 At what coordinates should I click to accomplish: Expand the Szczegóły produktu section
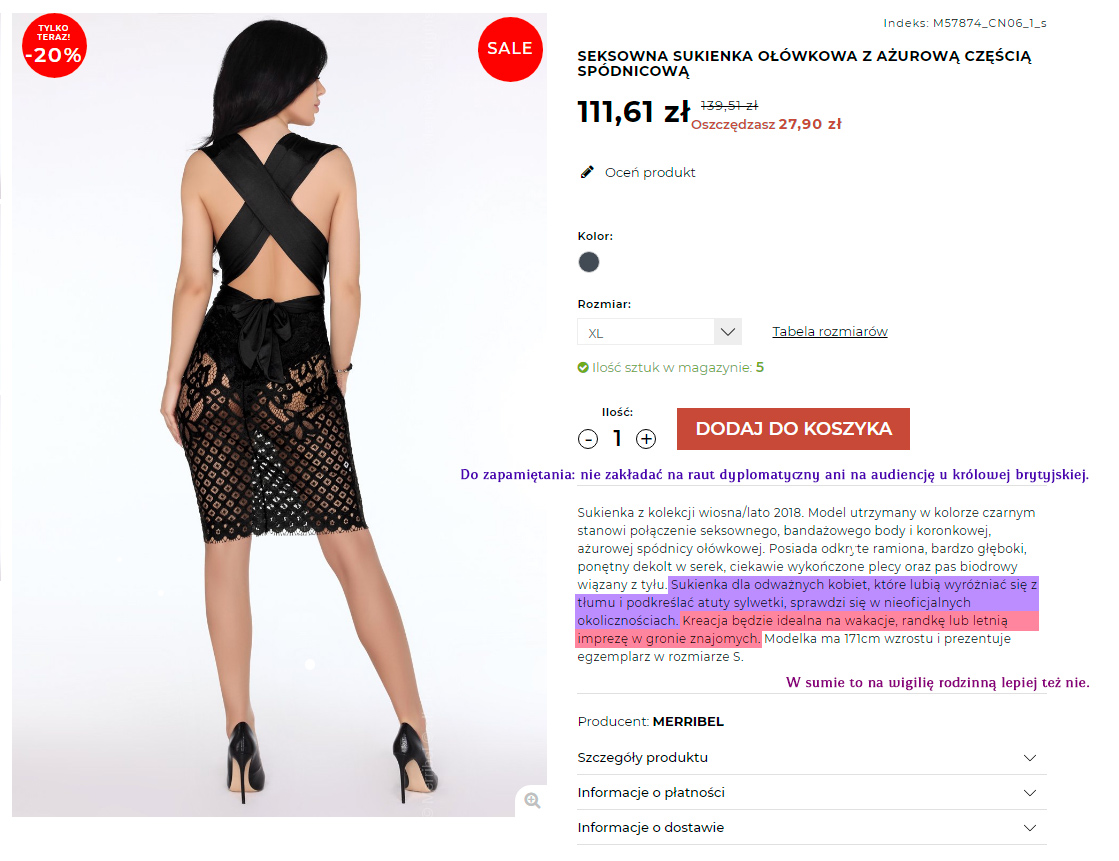pos(811,757)
